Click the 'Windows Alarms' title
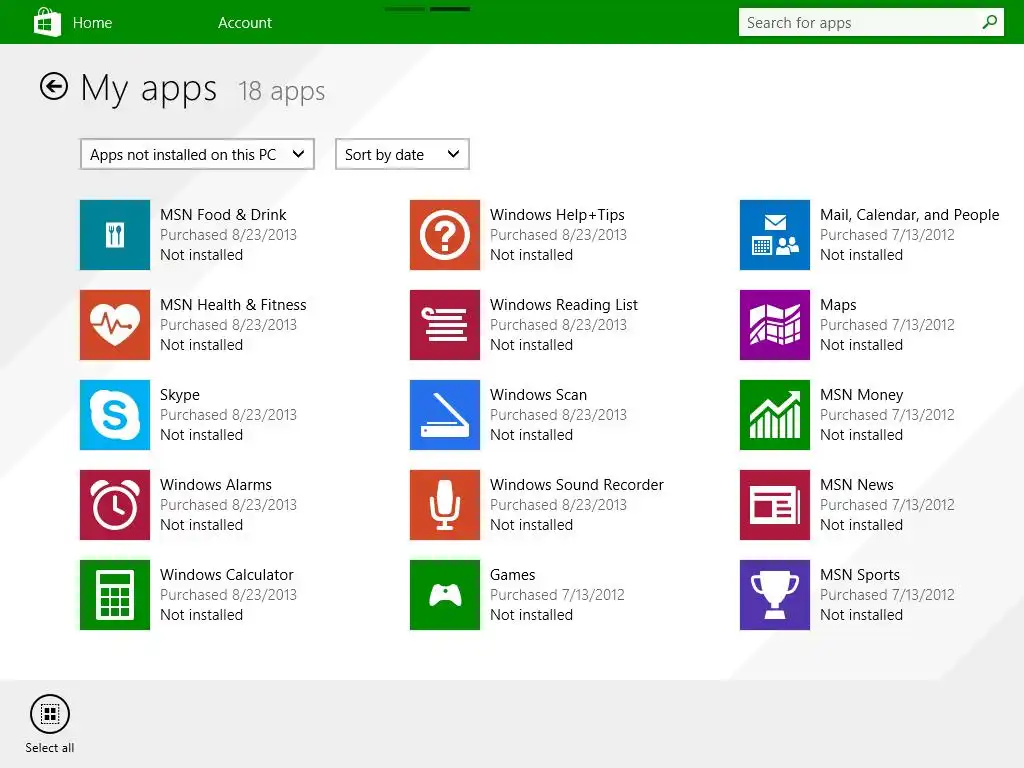The height and width of the screenshot is (768, 1024). point(216,485)
